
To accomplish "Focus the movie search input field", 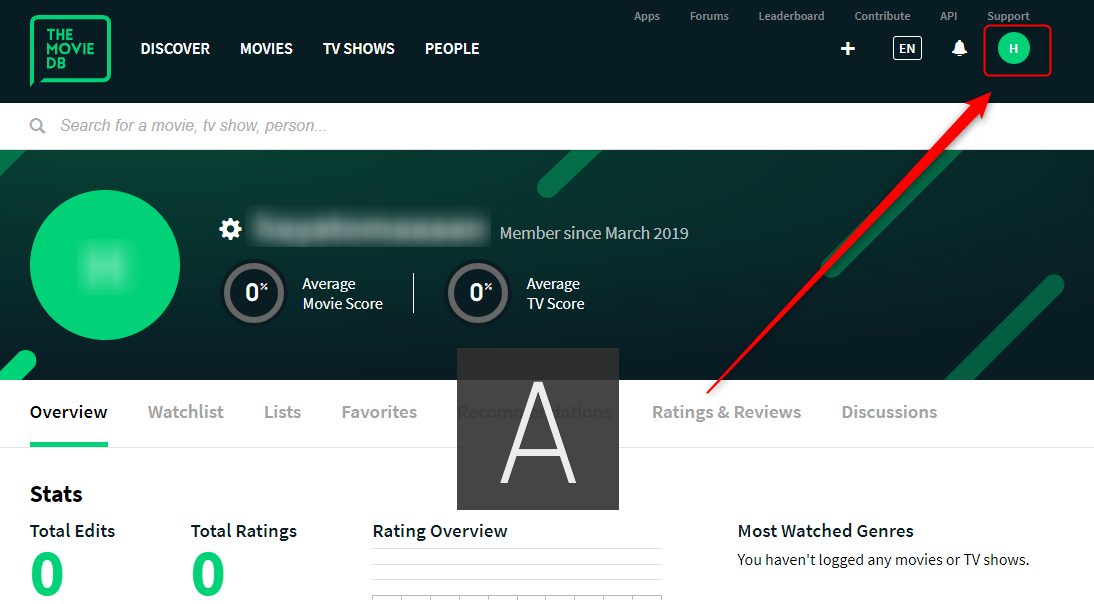I will coord(400,126).
